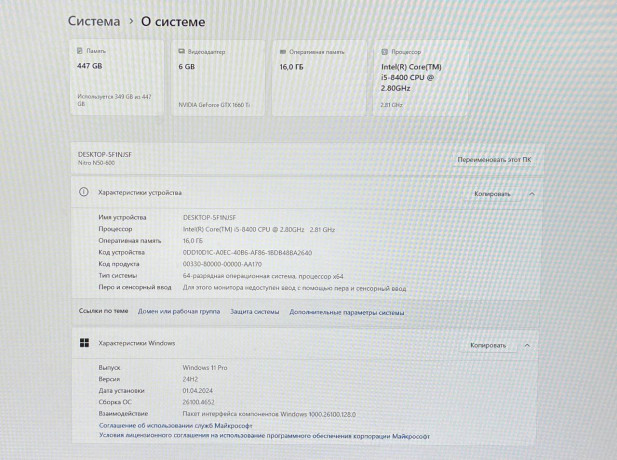The height and width of the screenshot is (460, 617).
Task: Select NVIDIA GeForce GTX 1660 Ti text
Action: coord(214,105)
